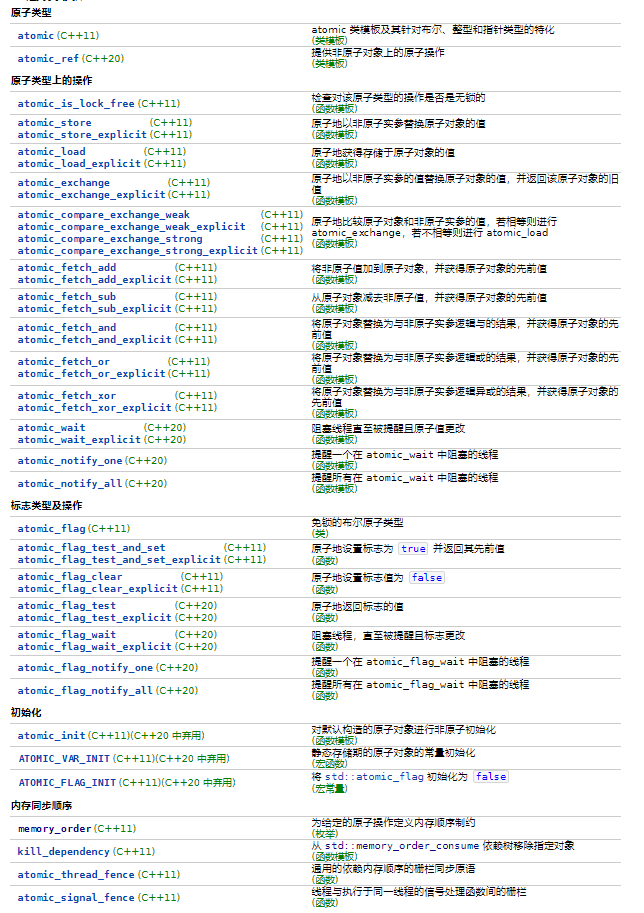644x913 pixels.
Task: Open the atomic_is_lock_free link
Action: coord(76,104)
